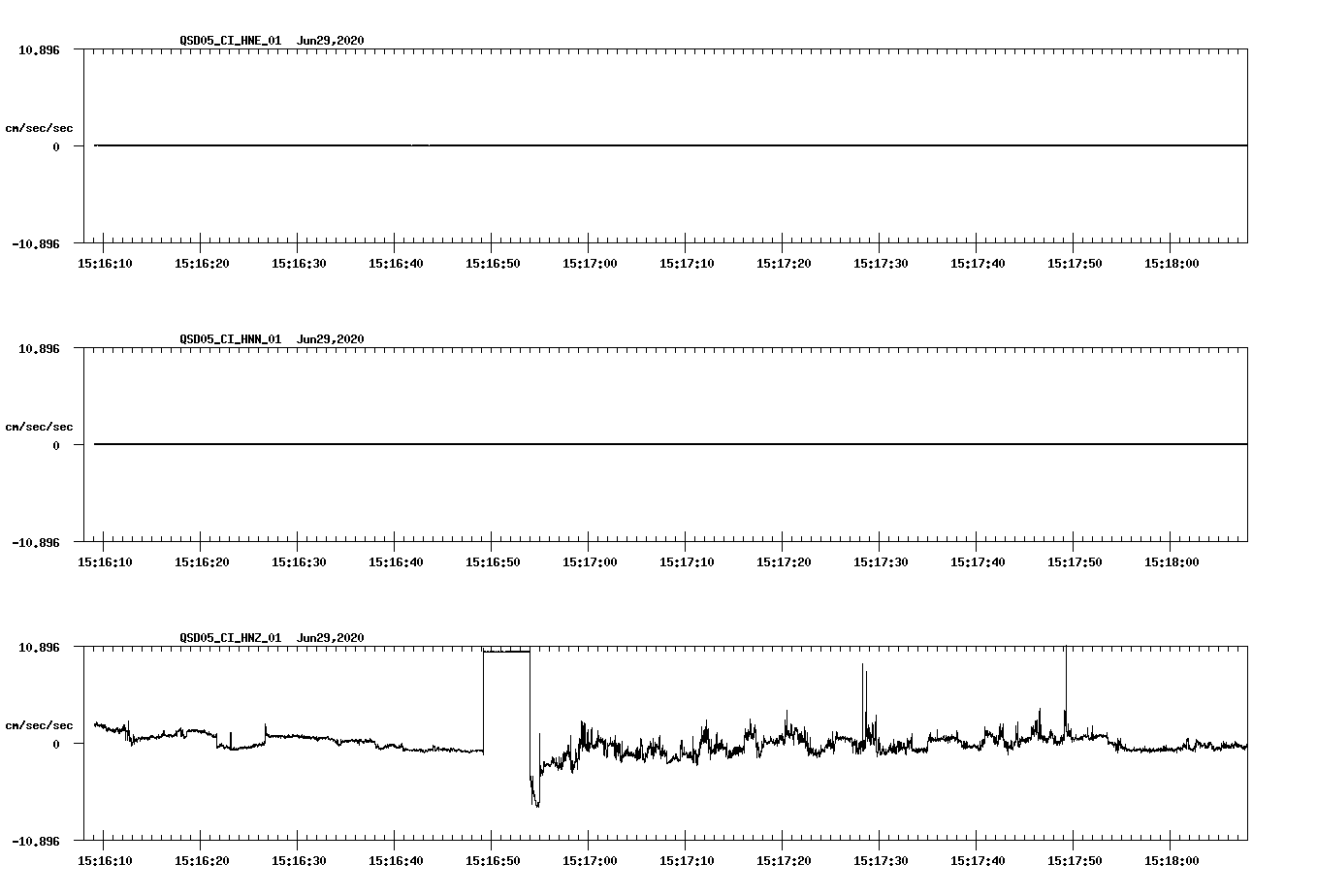
Task: Click the negative dip after 15:16:54 in HNZ trace
Action: point(534,790)
